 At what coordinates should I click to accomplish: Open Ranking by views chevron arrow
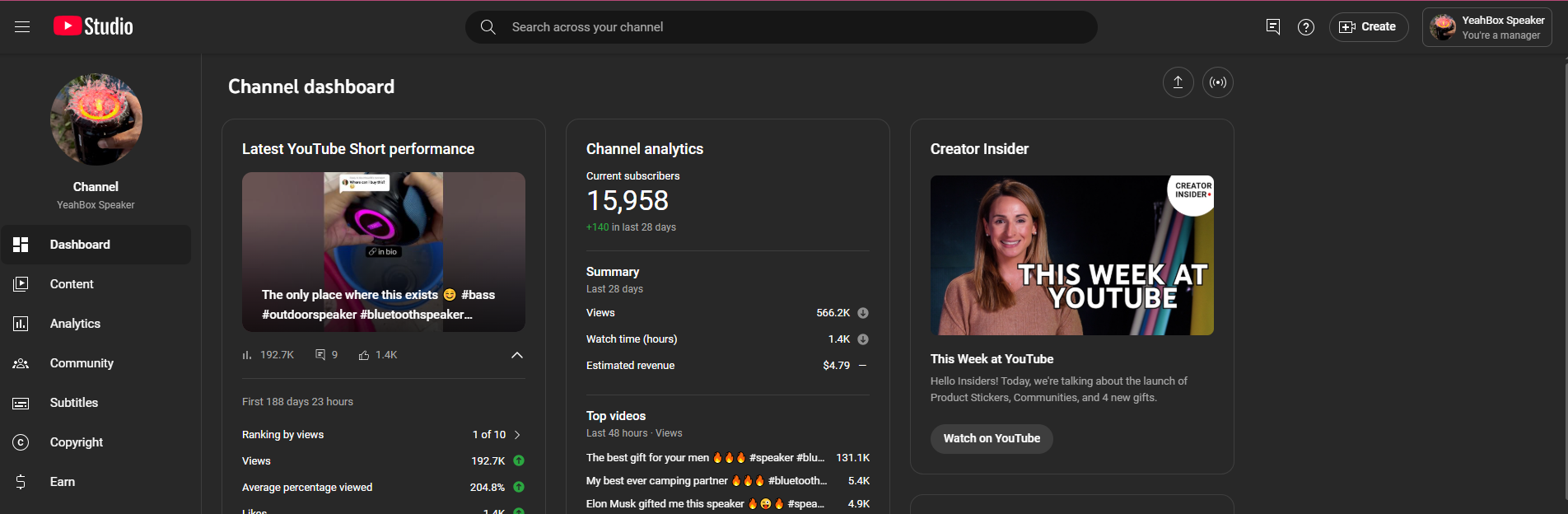tap(517, 435)
